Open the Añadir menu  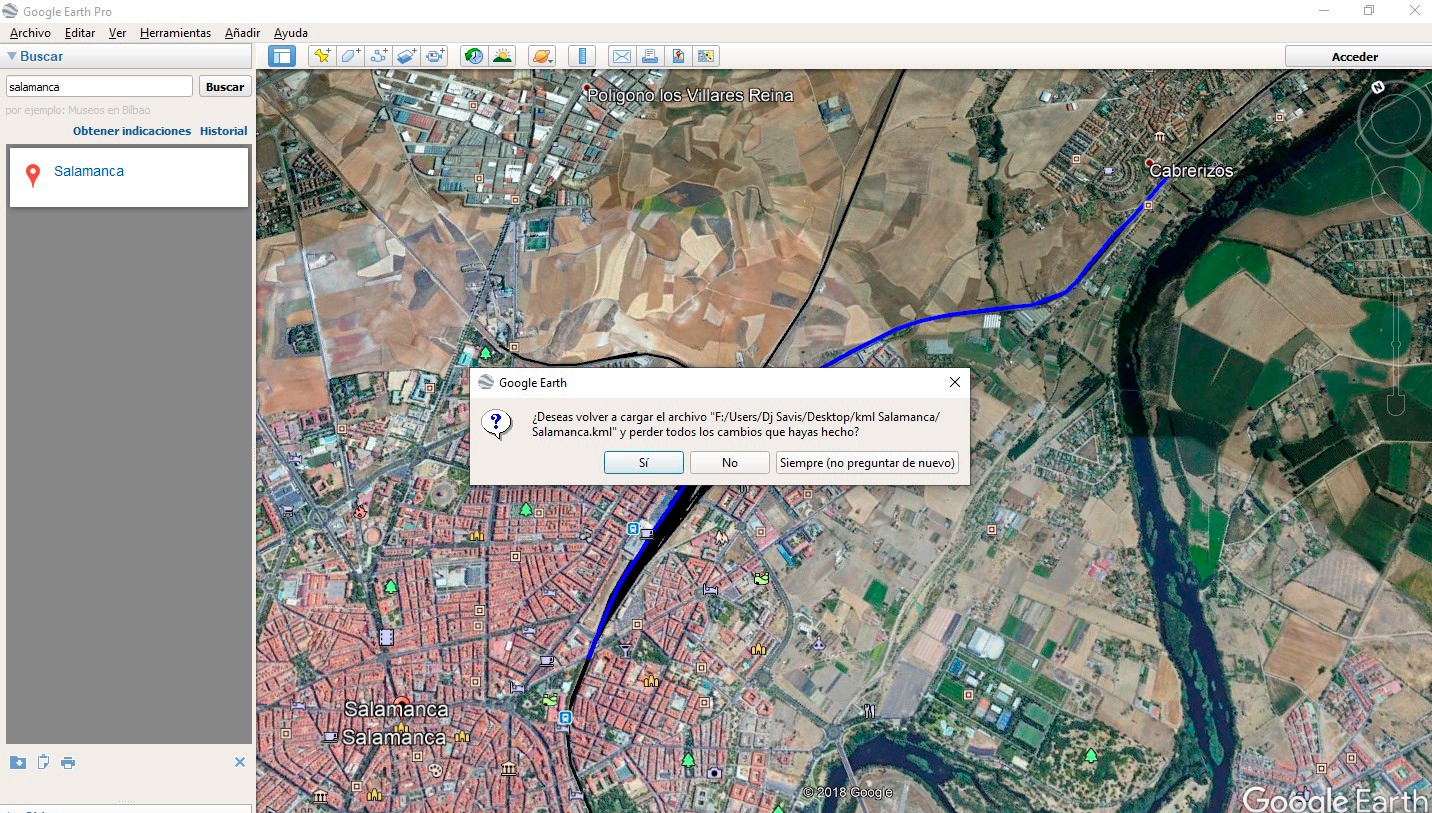pyautogui.click(x=242, y=33)
